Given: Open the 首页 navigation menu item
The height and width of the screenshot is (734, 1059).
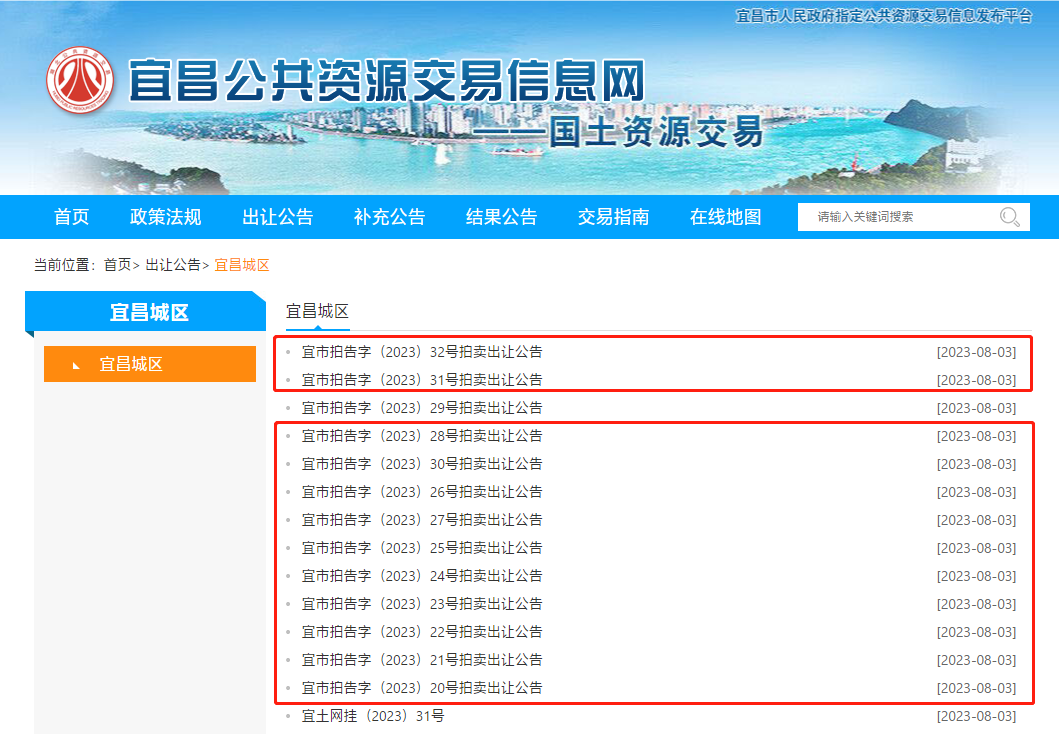Looking at the screenshot, I should [72, 217].
